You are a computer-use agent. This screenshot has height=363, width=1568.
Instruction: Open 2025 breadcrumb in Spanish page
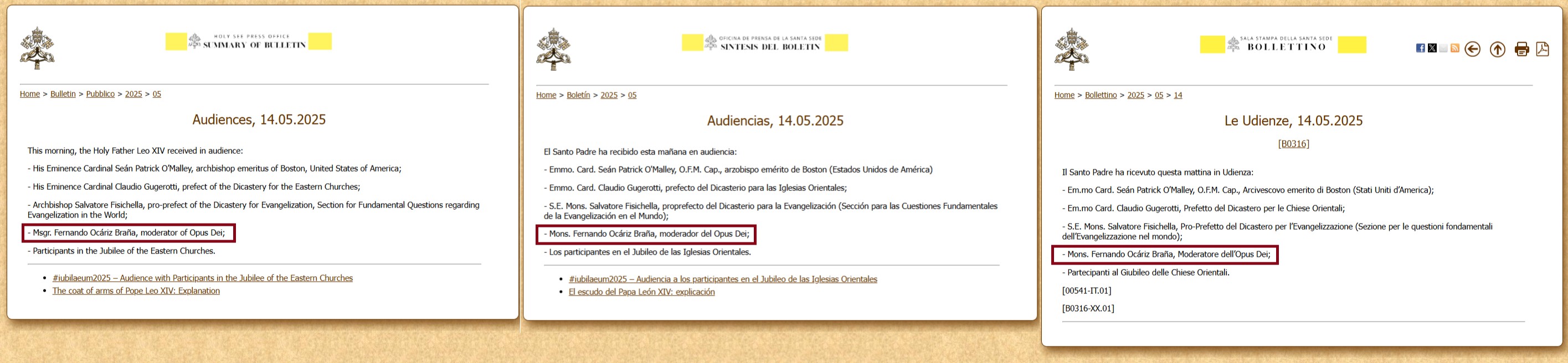coord(609,95)
